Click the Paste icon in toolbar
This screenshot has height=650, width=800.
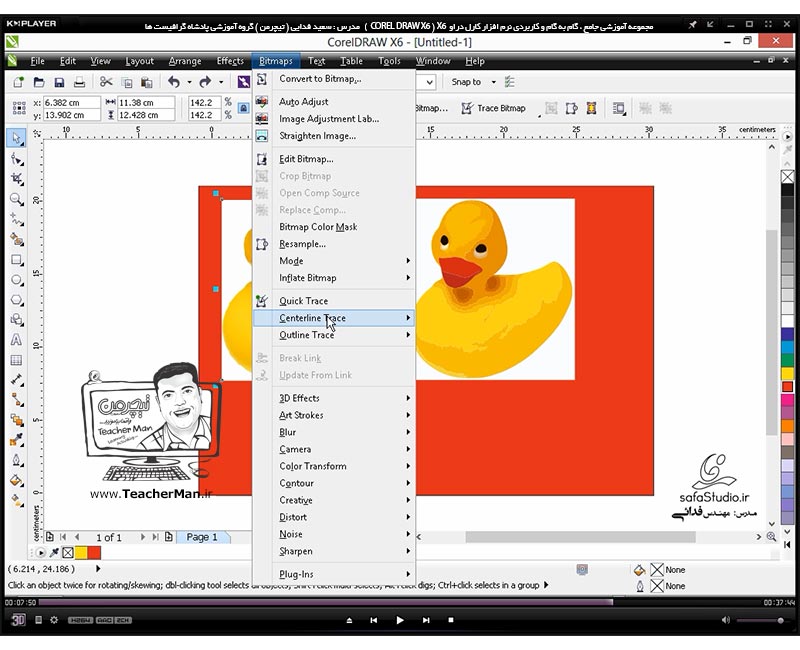(146, 82)
